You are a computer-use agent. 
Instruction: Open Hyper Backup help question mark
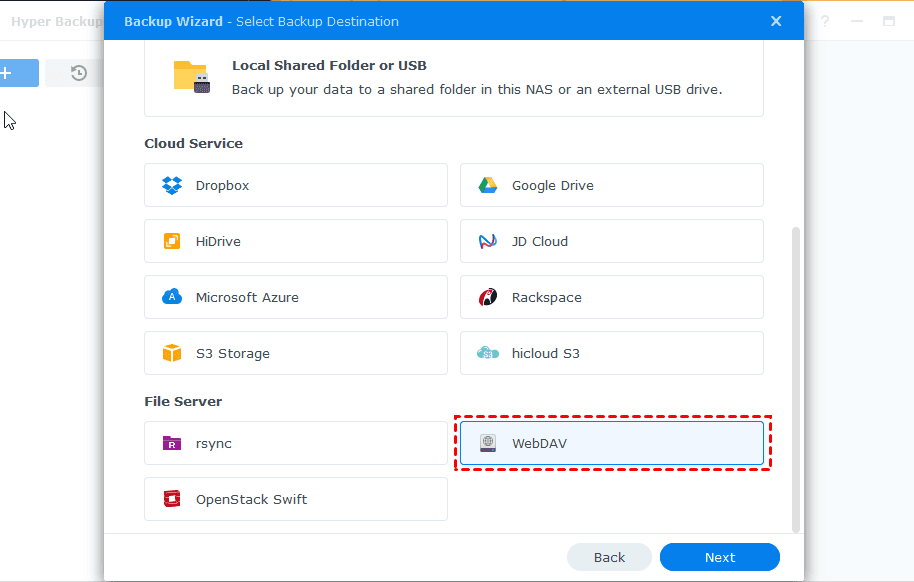point(825,21)
